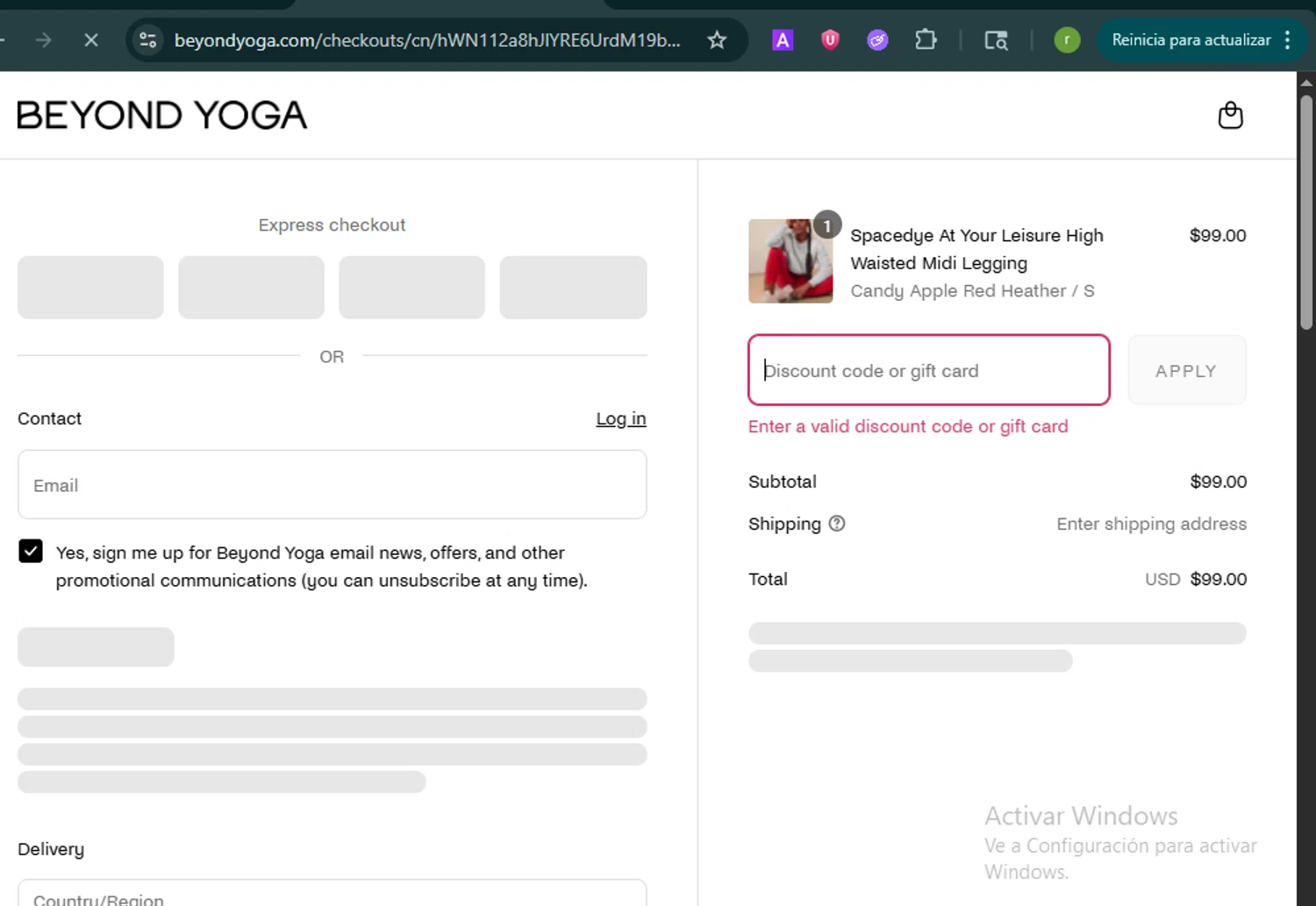The image size is (1316, 906).
Task: Open the green profile avatar
Action: point(1067,39)
